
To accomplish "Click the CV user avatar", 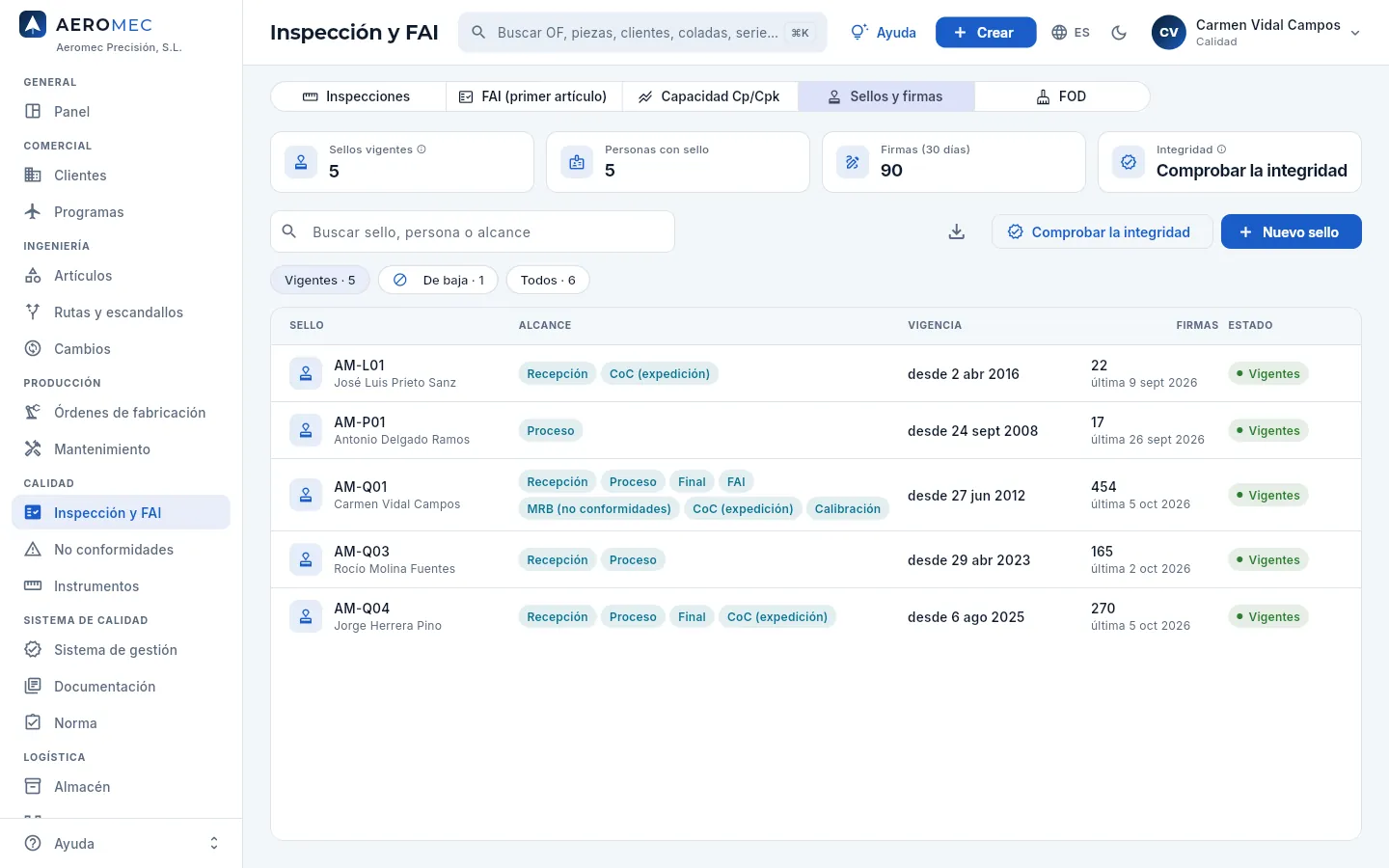I will [x=1169, y=33].
